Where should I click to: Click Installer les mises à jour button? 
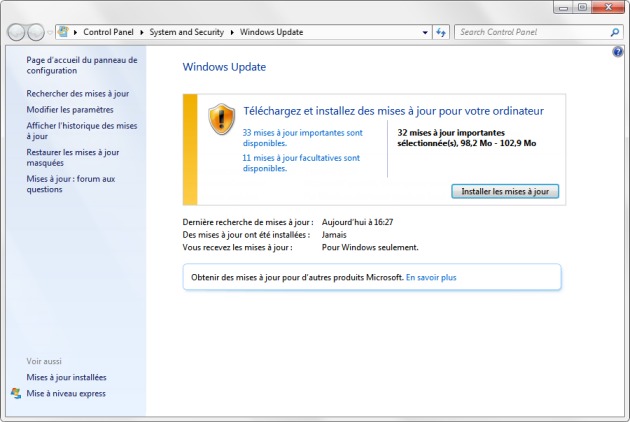(505, 191)
